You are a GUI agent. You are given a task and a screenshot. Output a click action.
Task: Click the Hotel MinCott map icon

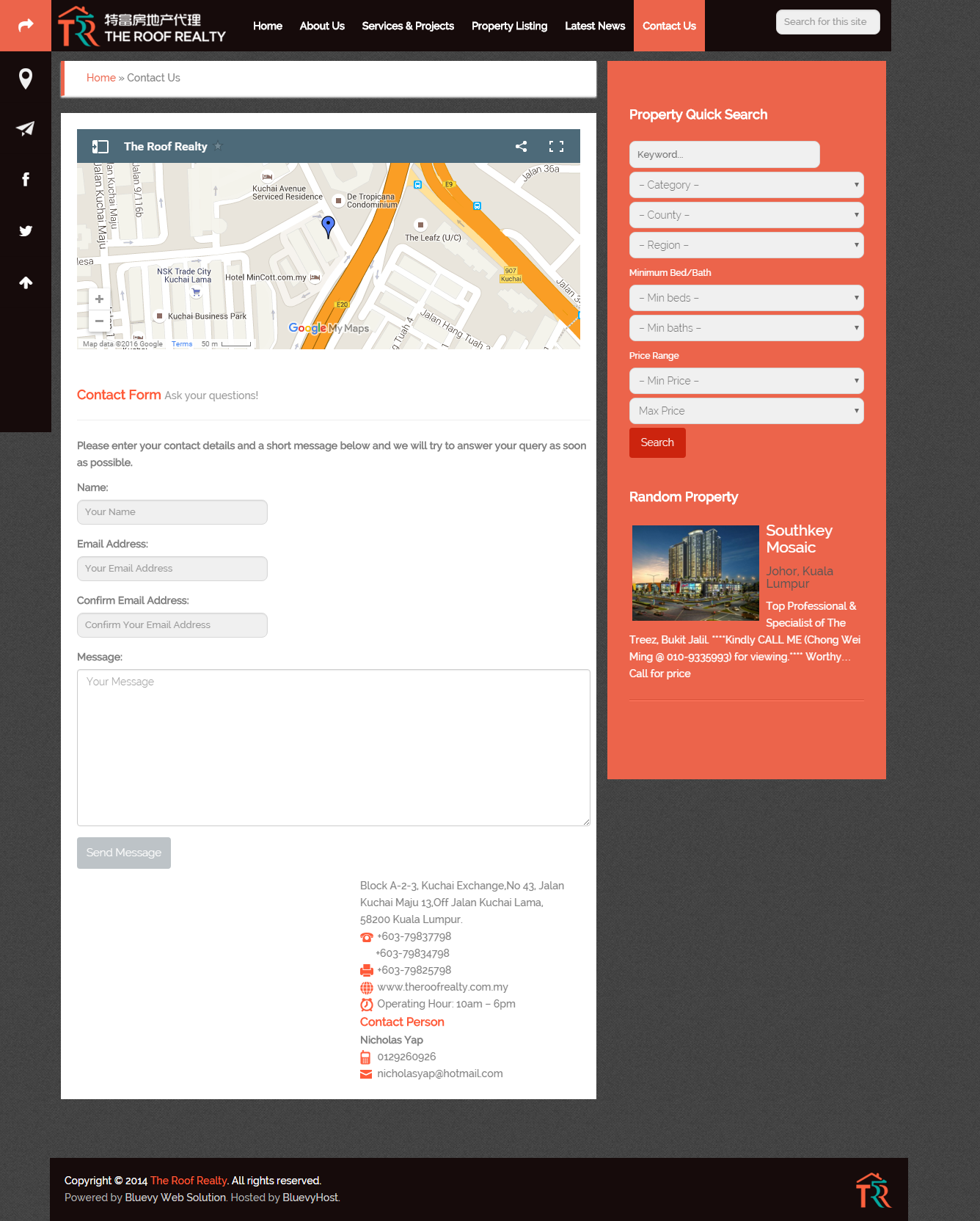315,277
